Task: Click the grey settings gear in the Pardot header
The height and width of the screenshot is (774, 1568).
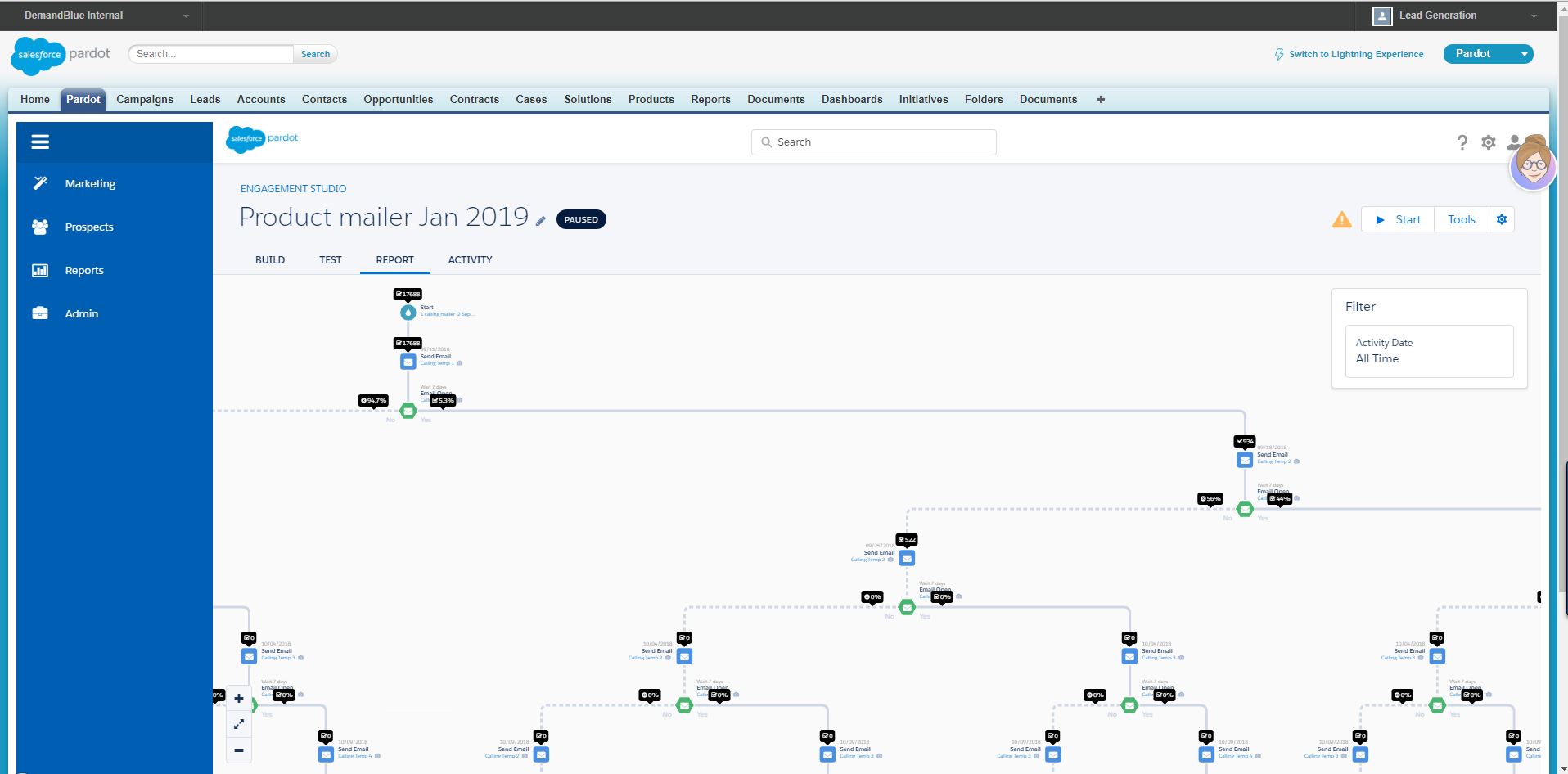Action: (1489, 142)
